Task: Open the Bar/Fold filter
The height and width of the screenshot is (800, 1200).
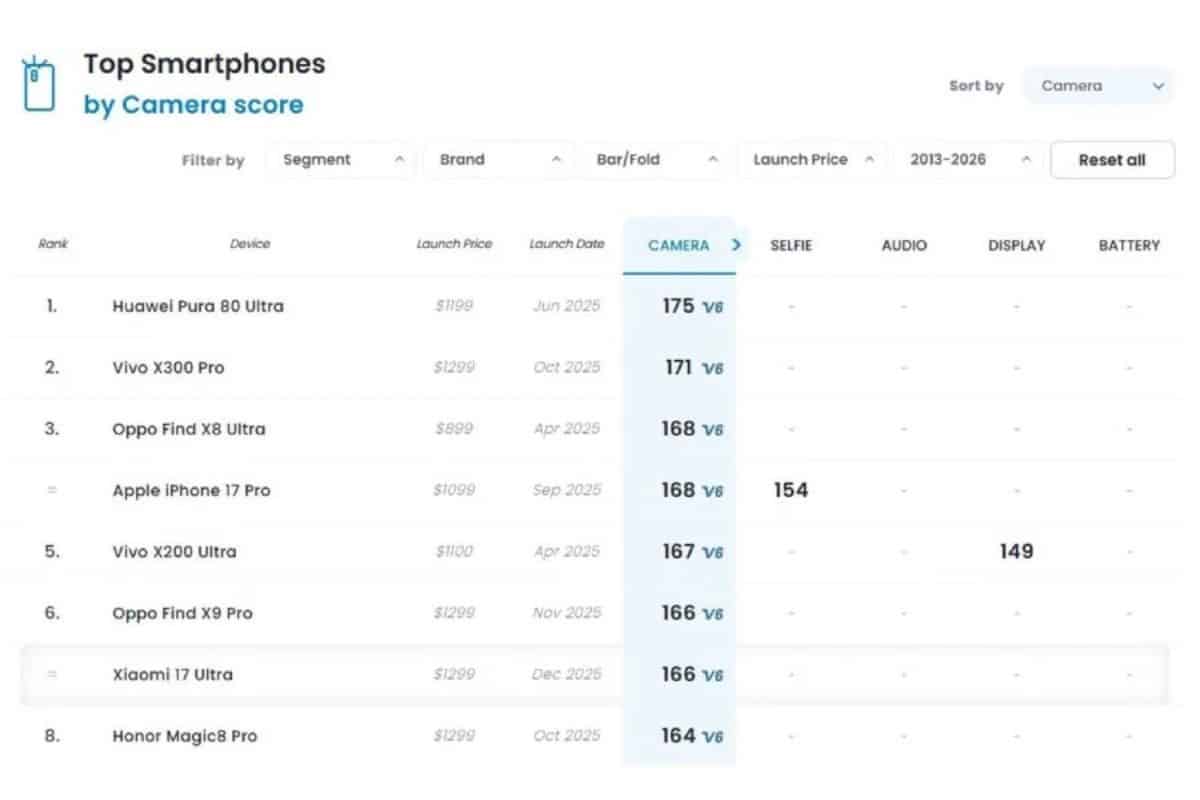Action: coord(657,160)
